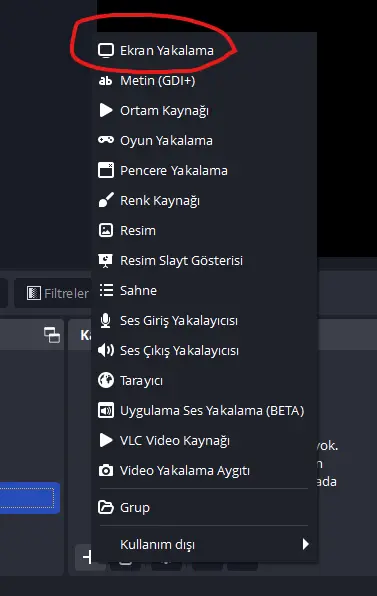The image size is (377, 596).
Task: Click the brush icon beside Renk Kaynağı
Action: point(106,200)
